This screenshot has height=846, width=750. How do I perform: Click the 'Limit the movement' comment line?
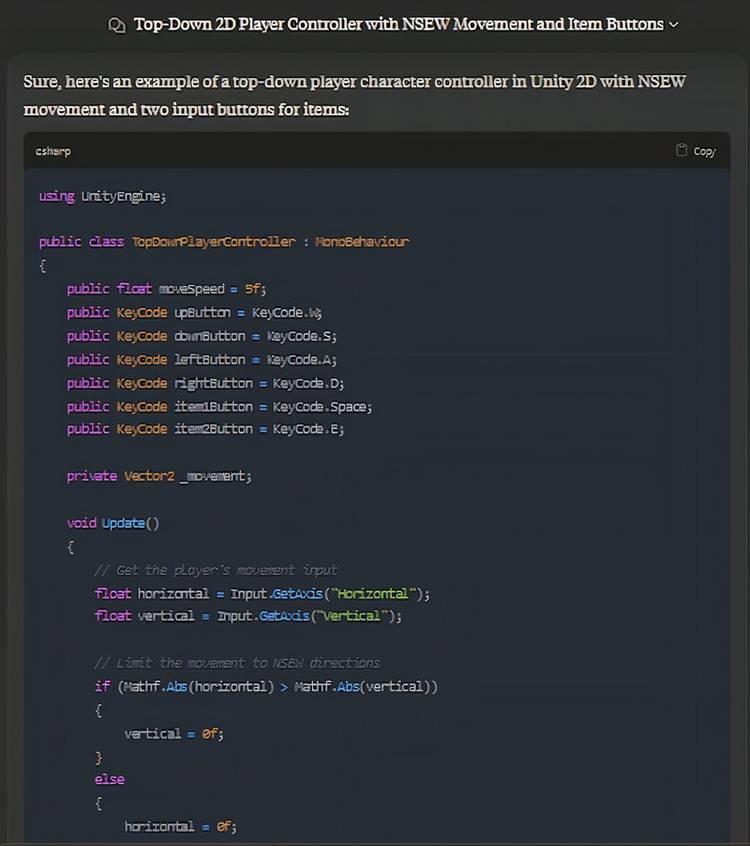[x=237, y=662]
